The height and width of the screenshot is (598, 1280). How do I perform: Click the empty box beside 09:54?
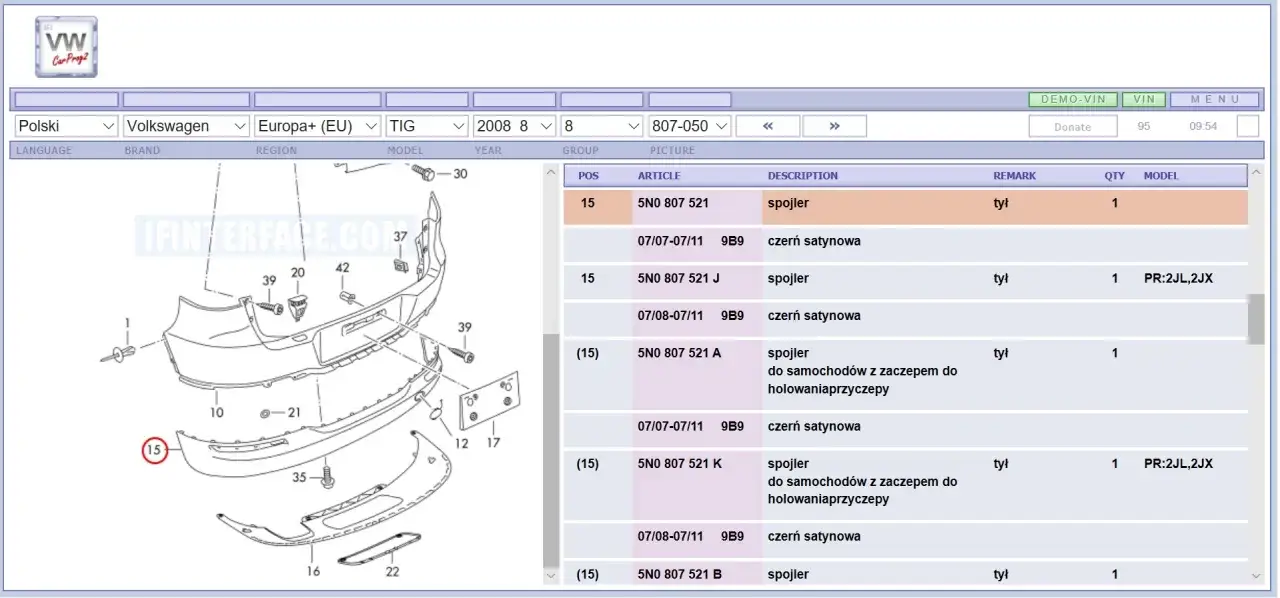pos(1248,126)
